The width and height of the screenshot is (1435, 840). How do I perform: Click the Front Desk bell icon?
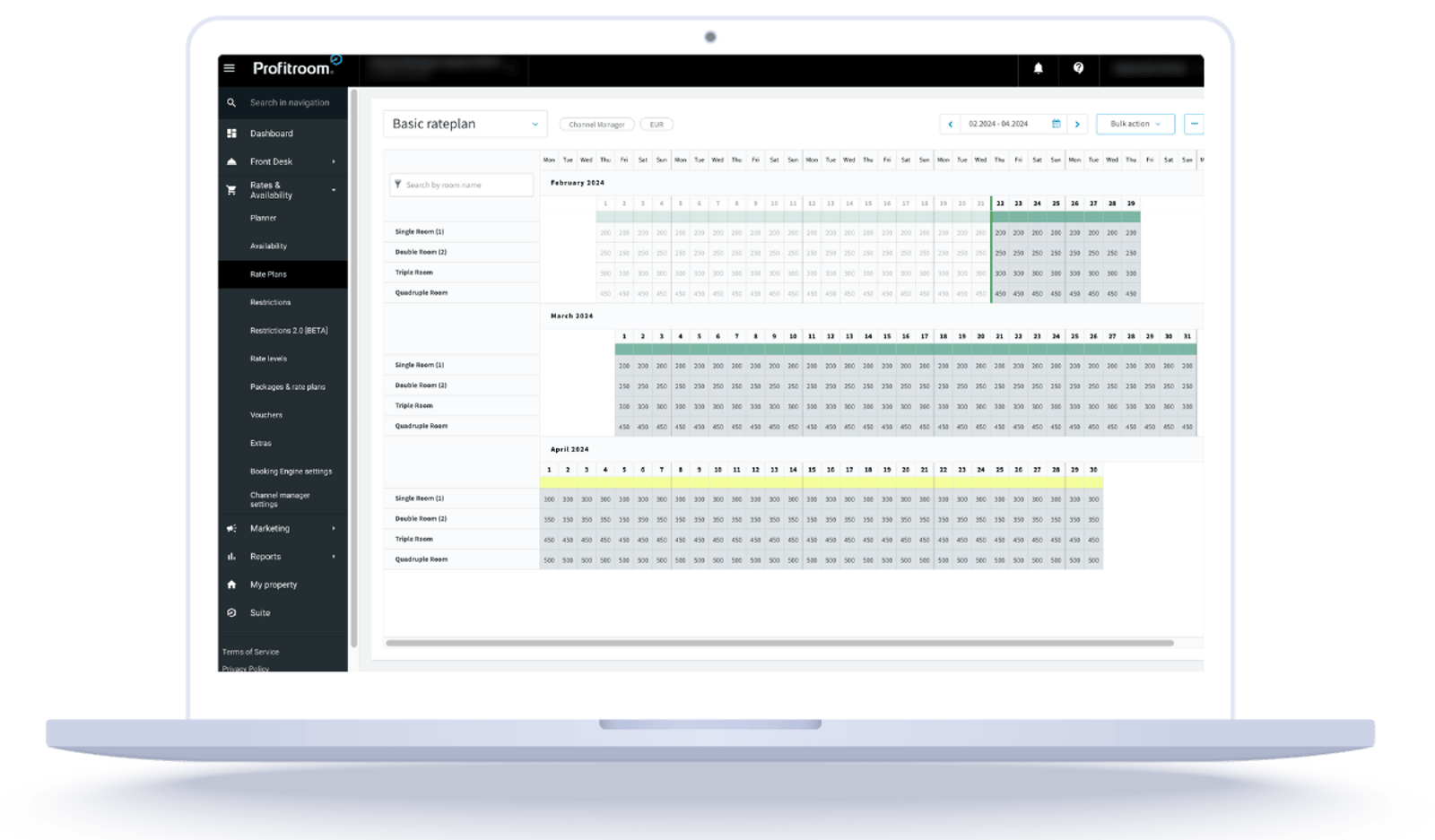(231, 161)
